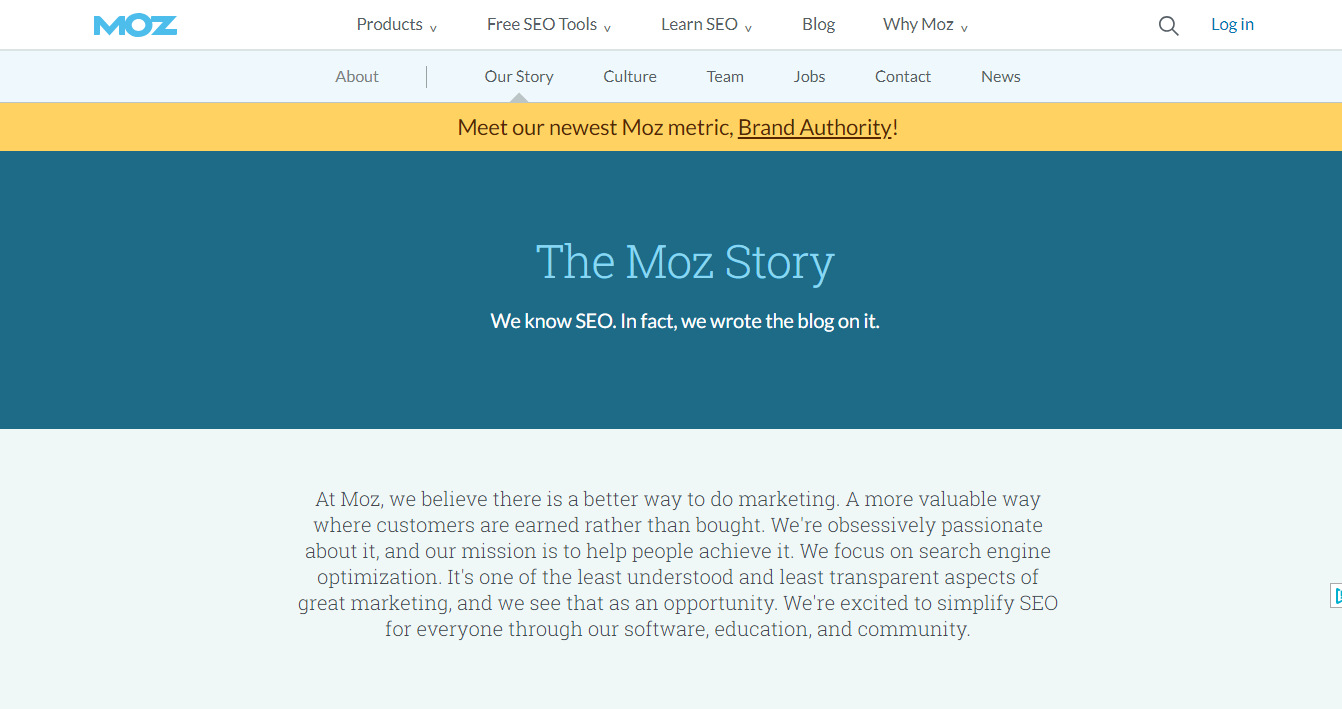Select the Our Story tab
This screenshot has width=1342, height=709.
click(x=518, y=76)
